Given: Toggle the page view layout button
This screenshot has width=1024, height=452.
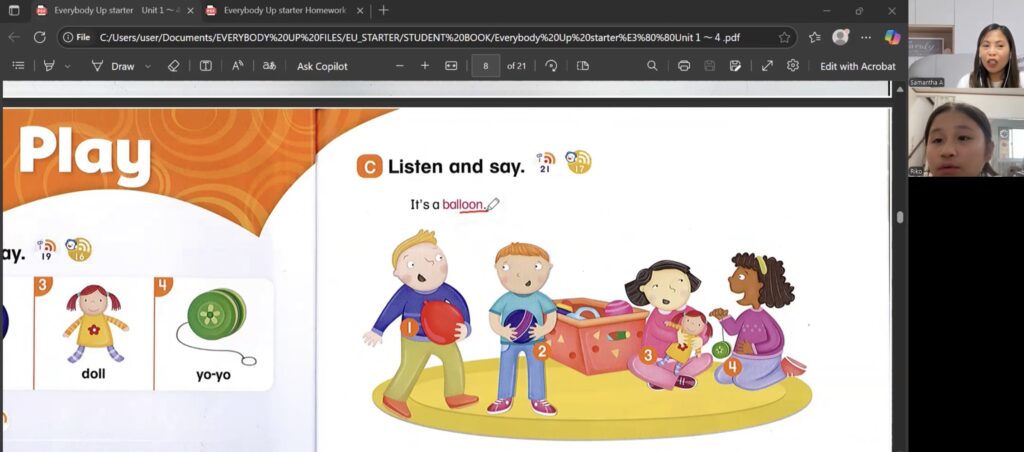Looking at the screenshot, I should pos(583,66).
